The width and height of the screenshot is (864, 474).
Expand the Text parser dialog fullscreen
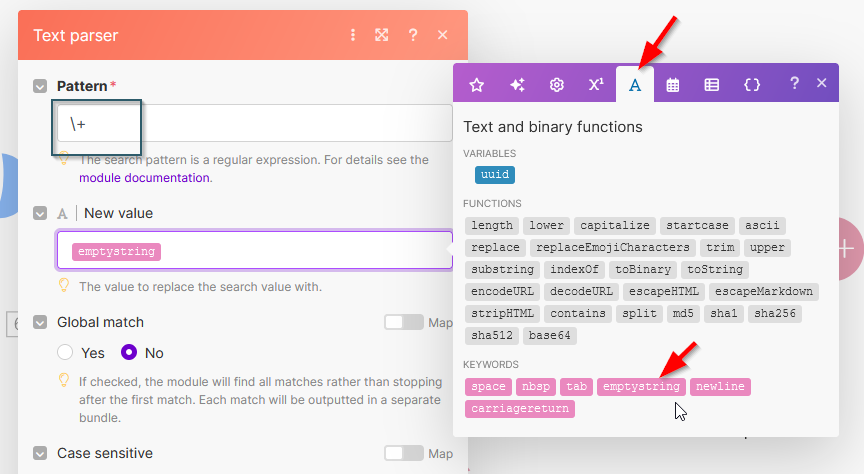(382, 35)
